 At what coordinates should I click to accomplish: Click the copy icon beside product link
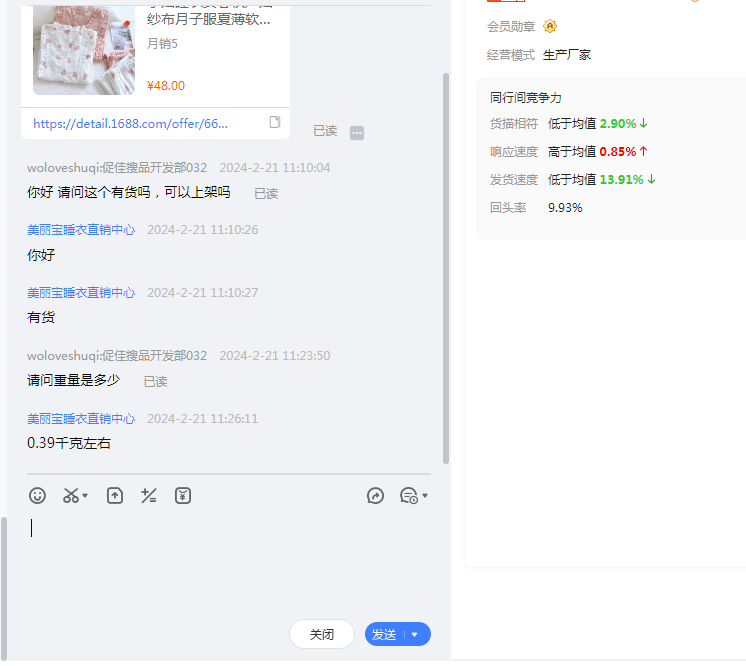[x=275, y=123]
